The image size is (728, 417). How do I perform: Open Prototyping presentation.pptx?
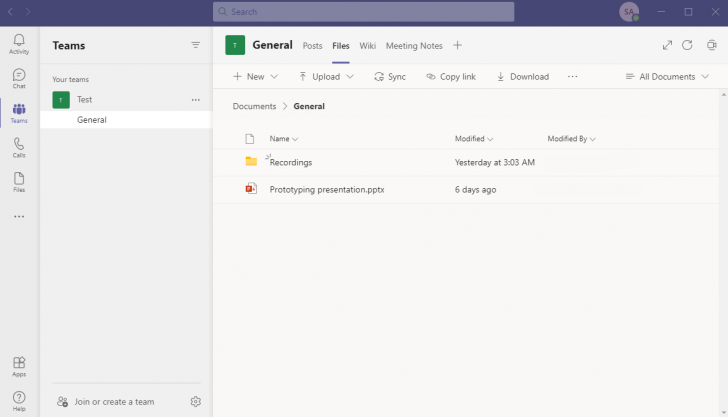pyautogui.click(x=327, y=189)
